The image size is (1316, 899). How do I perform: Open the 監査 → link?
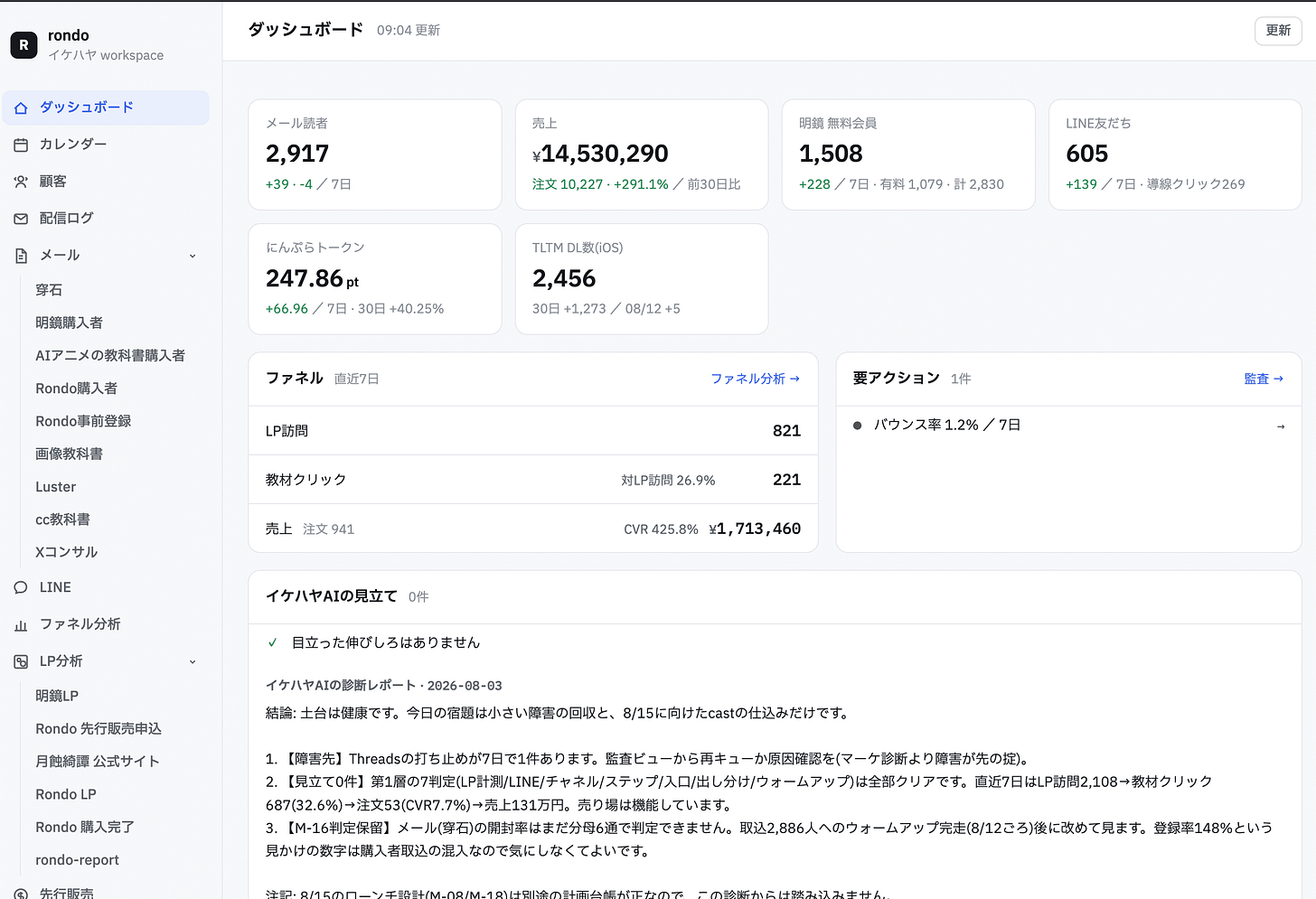pos(1264,379)
